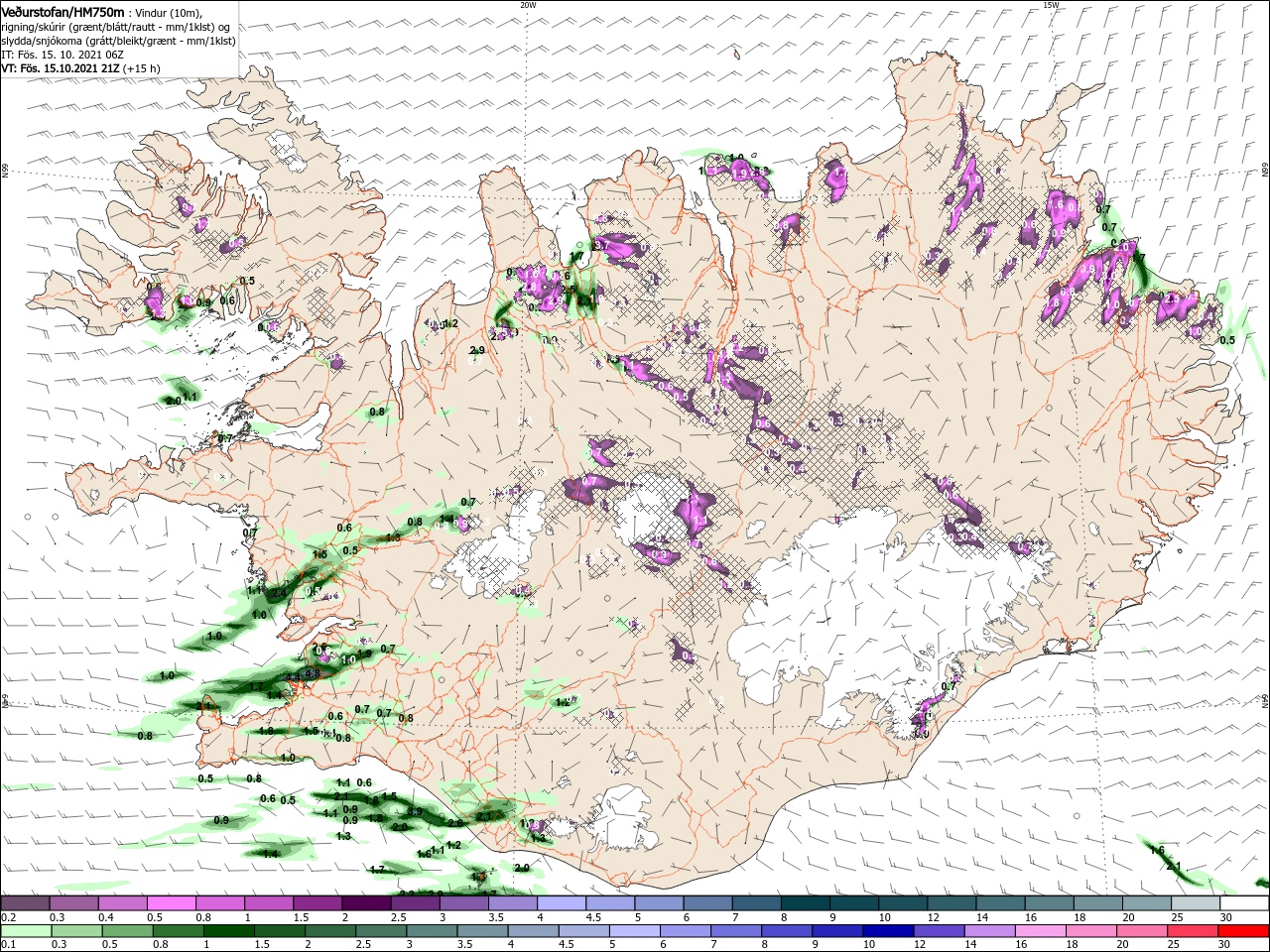Click the palest green 0.1 swatch in lower legend
This screenshot has width=1270, height=952.
pos(26,930)
